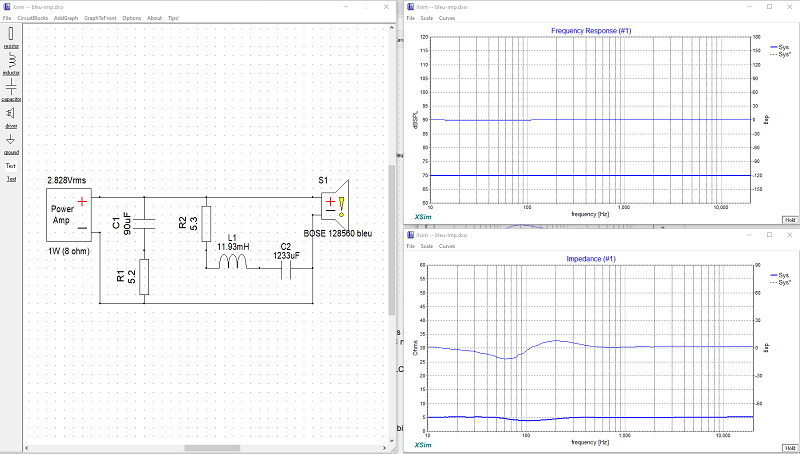
Task: Open File menu in Frequency Response window
Action: click(411, 18)
